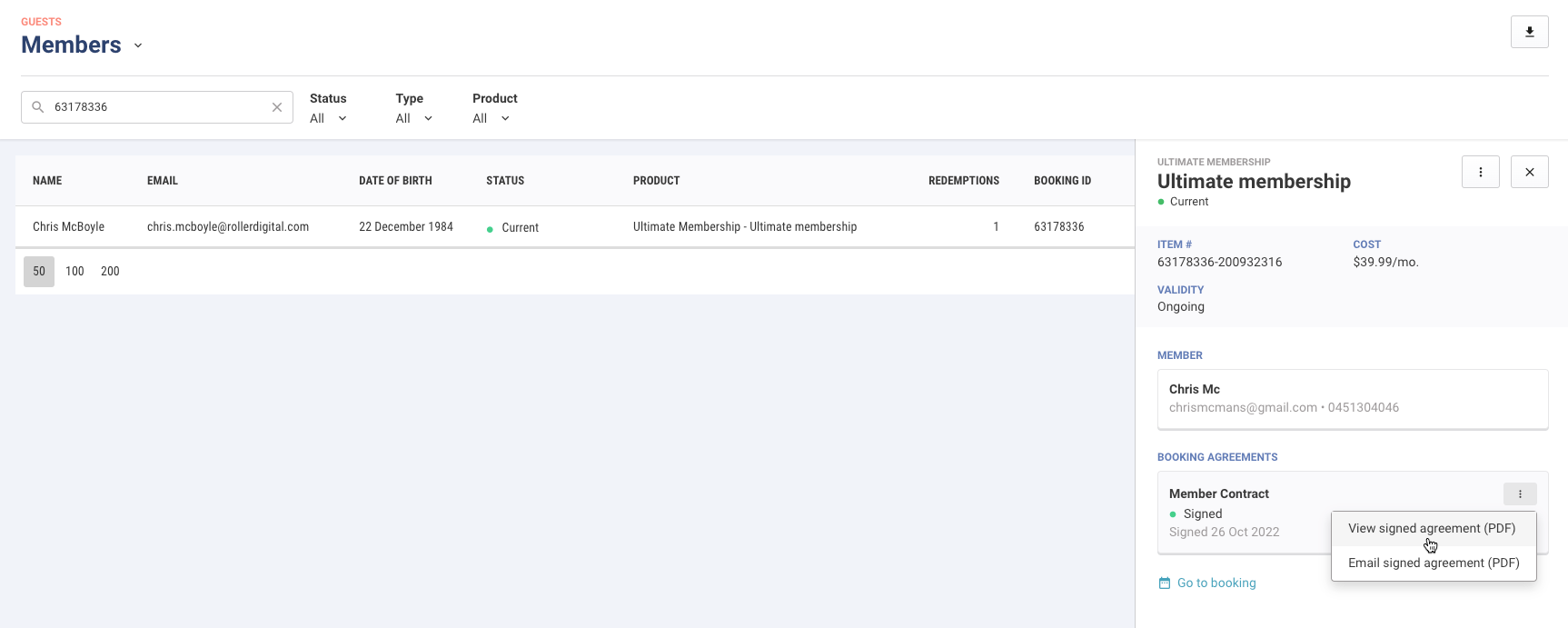Click in the member search input field

click(x=159, y=107)
